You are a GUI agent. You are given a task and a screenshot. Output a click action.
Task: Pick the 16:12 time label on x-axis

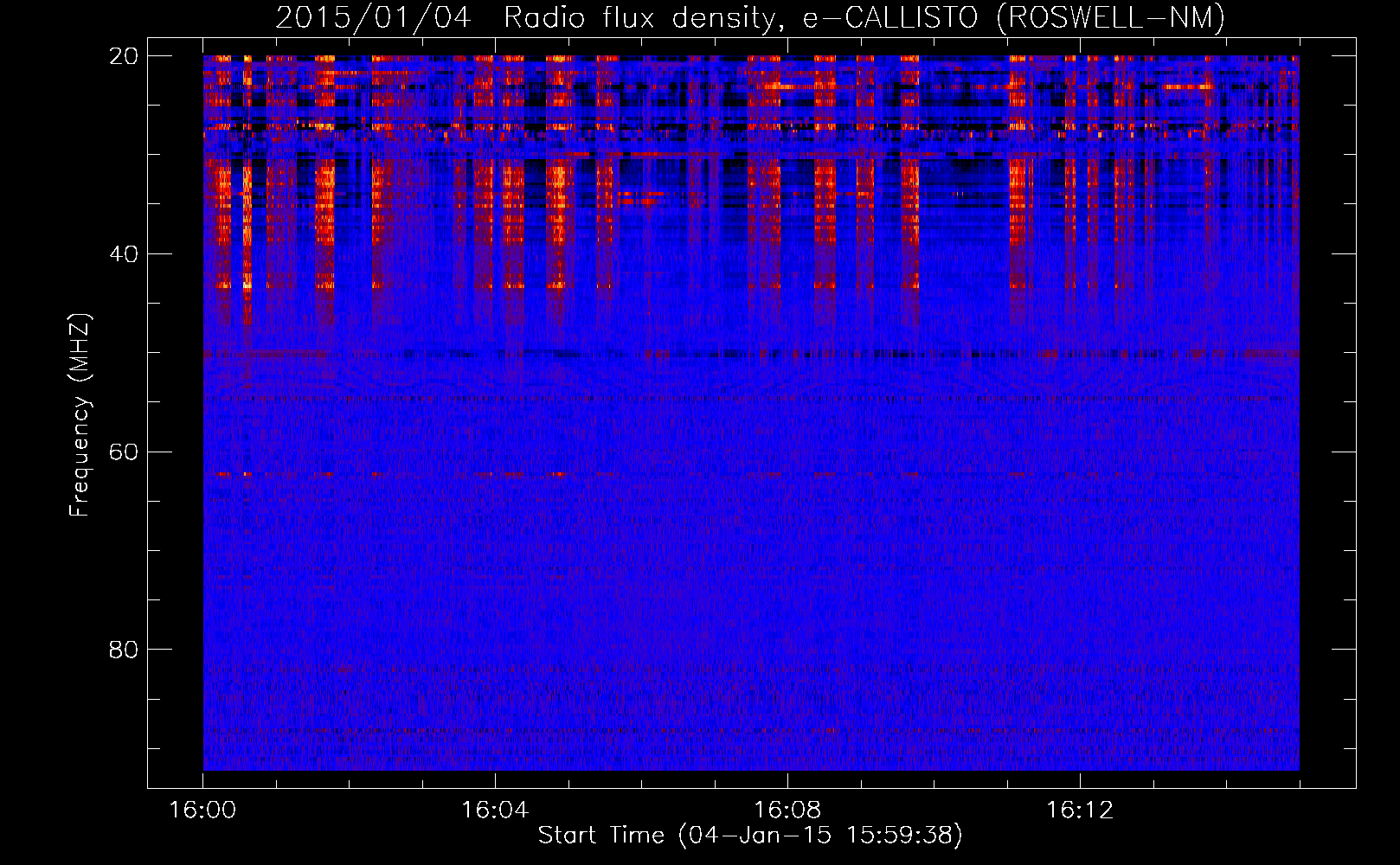click(x=1080, y=811)
